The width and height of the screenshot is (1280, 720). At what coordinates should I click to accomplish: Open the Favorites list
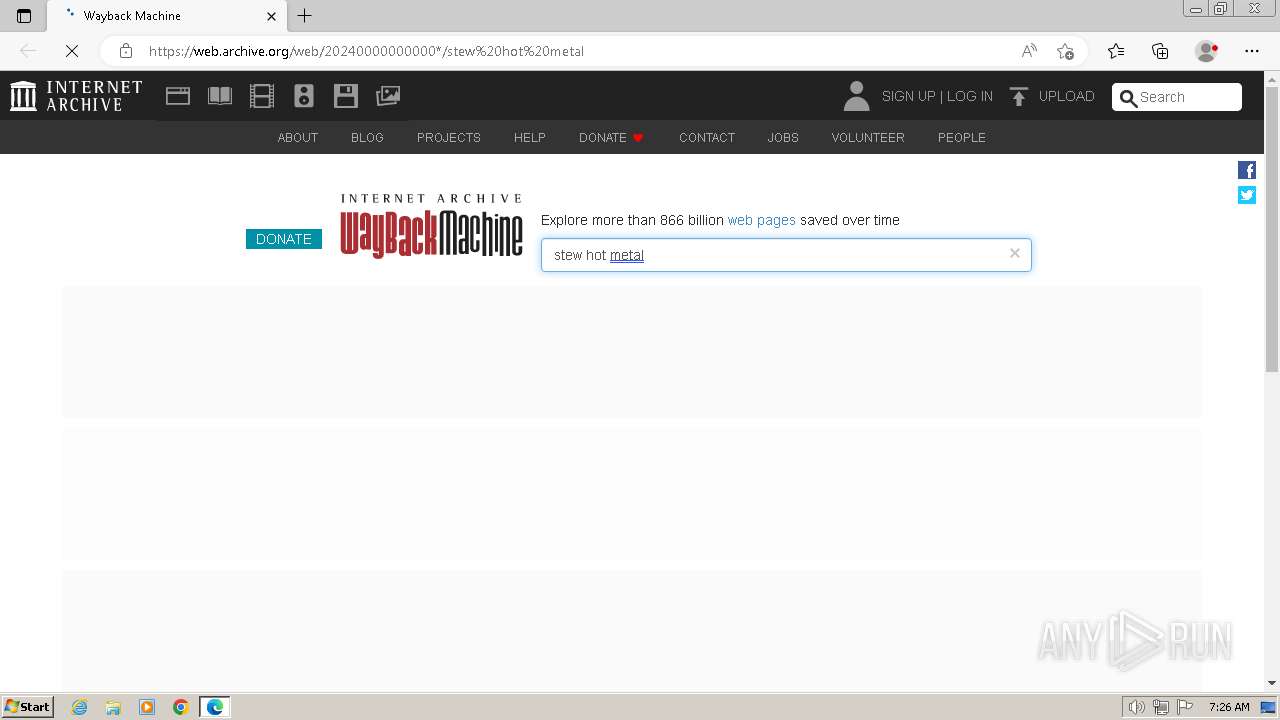[1116, 51]
